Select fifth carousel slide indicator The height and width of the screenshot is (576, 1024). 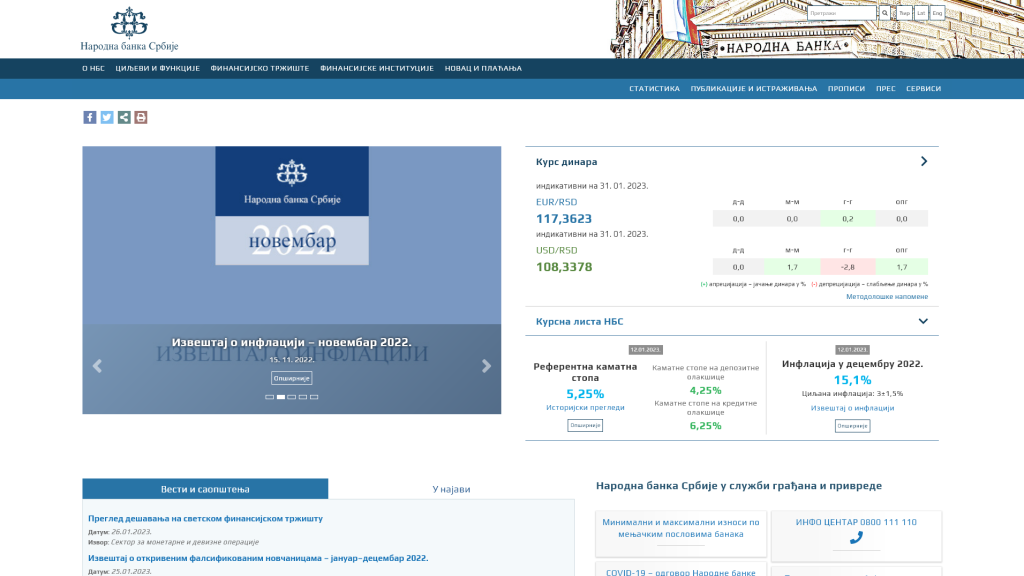[314, 397]
